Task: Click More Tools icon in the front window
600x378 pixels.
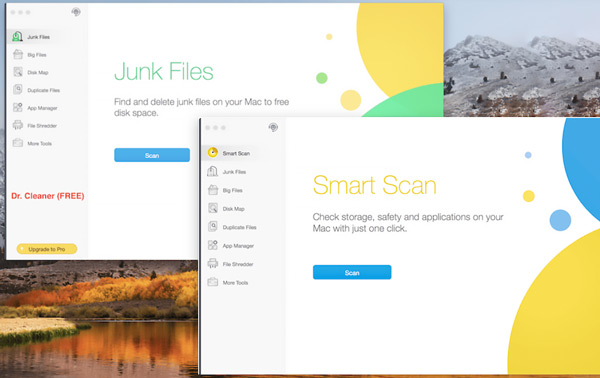Action: point(213,282)
